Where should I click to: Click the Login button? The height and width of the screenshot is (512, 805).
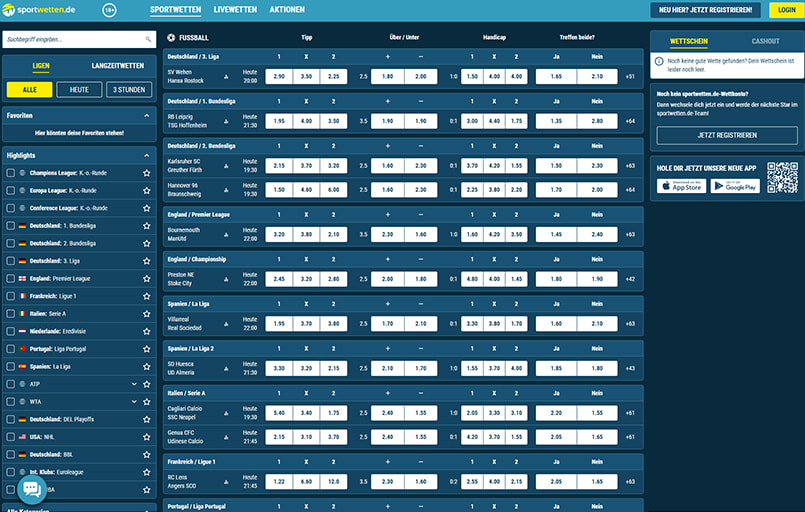pyautogui.click(x=786, y=10)
